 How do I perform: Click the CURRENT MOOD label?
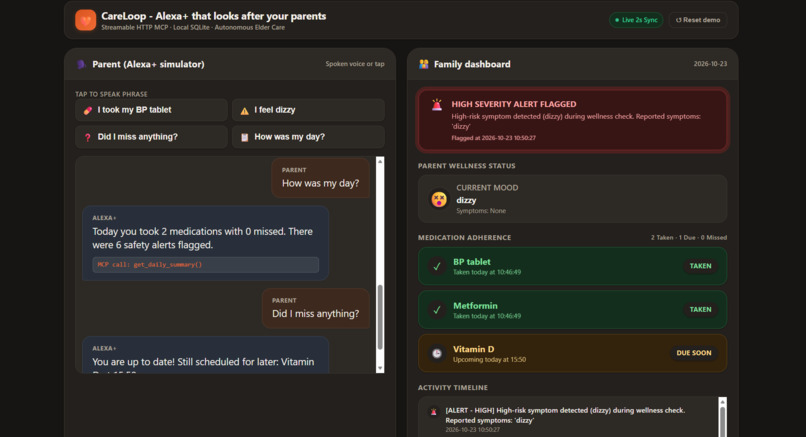[x=487, y=188]
